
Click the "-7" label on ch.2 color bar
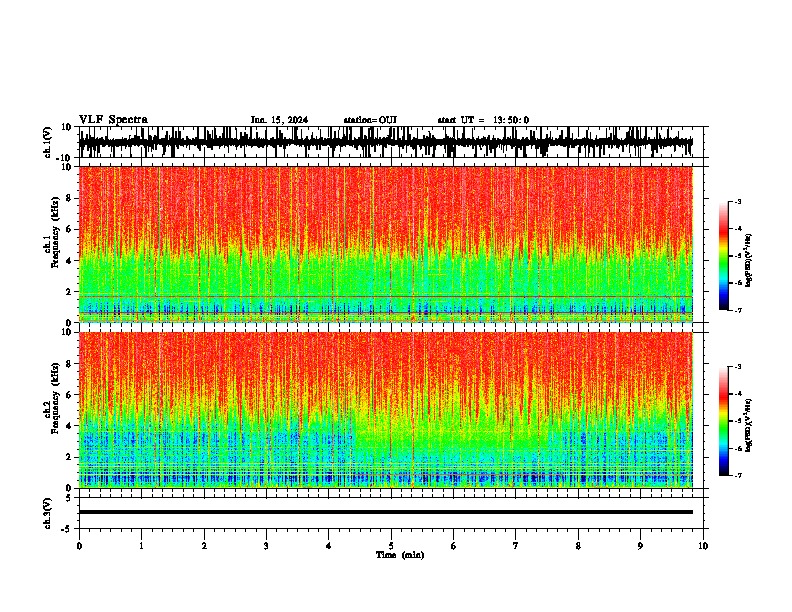(738, 476)
